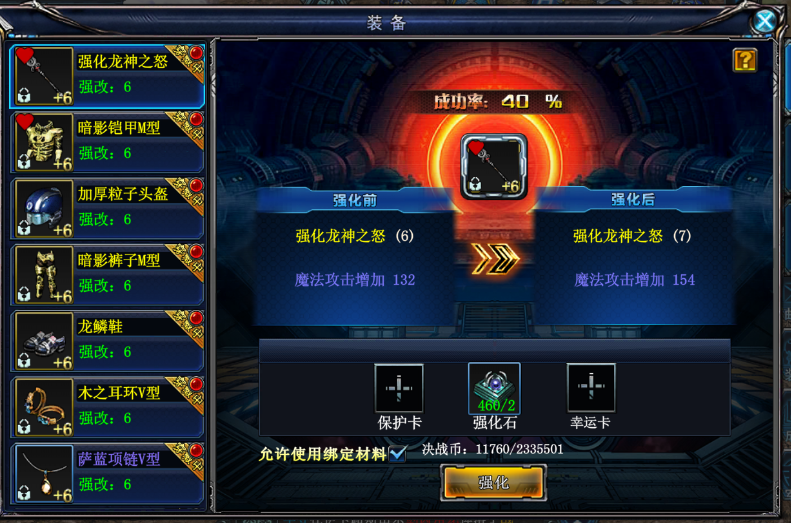Select the 龙鳞鞋 shoes icon

pyautogui.click(x=44, y=341)
